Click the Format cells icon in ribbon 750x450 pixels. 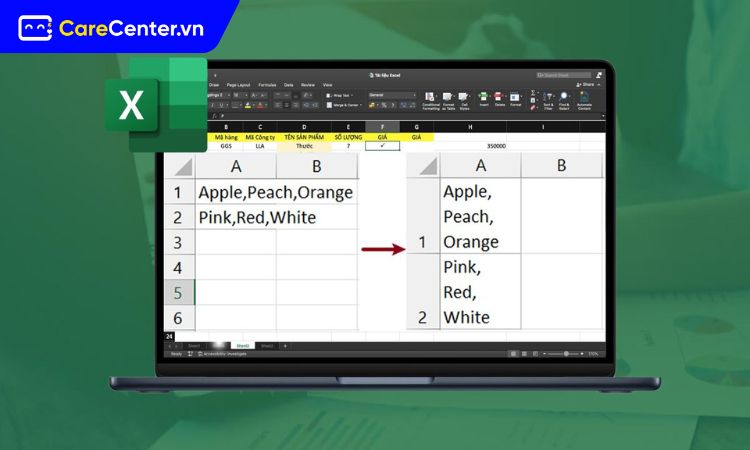(x=515, y=99)
